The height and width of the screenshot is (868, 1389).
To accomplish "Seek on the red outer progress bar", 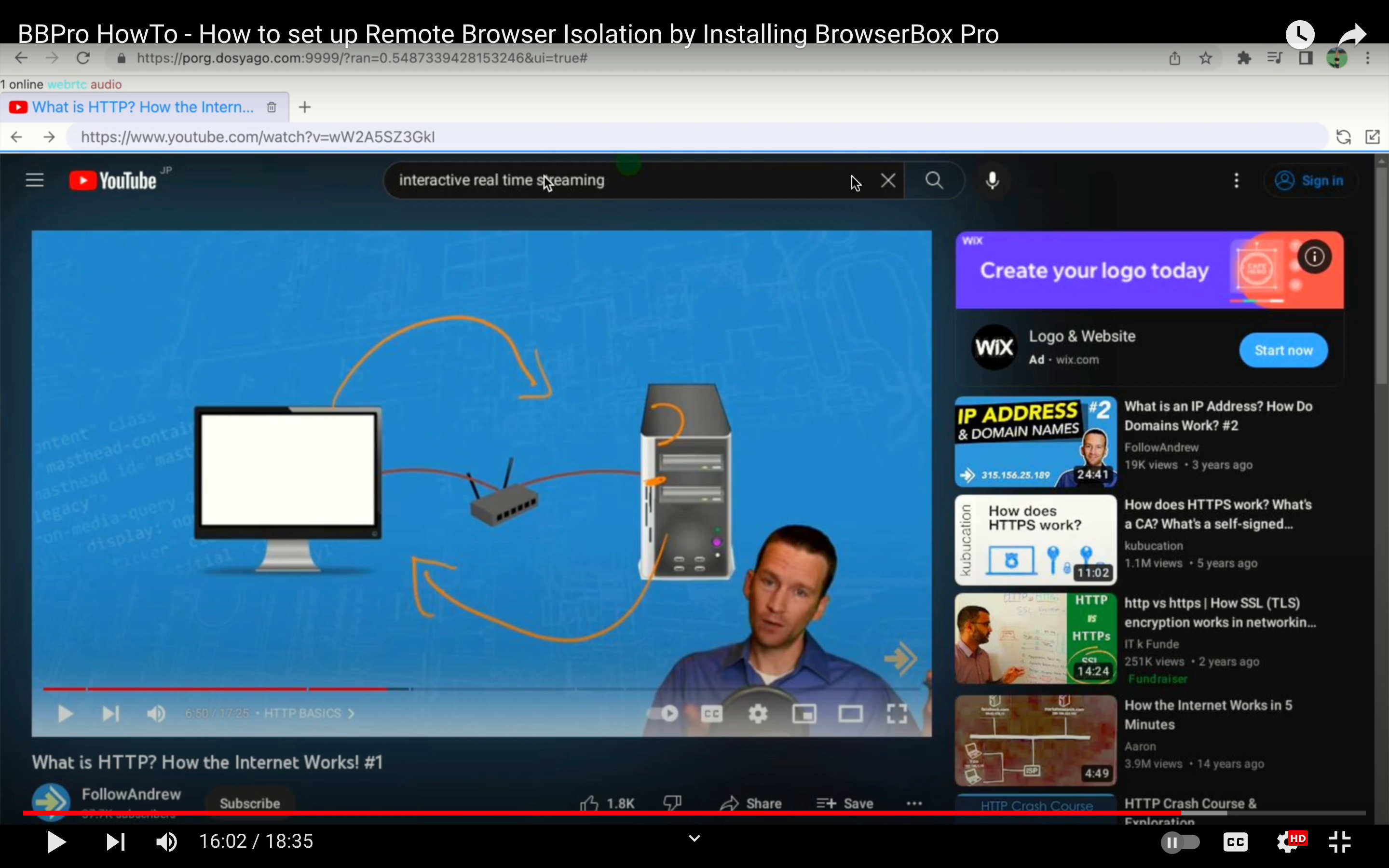I will click(x=601, y=813).
